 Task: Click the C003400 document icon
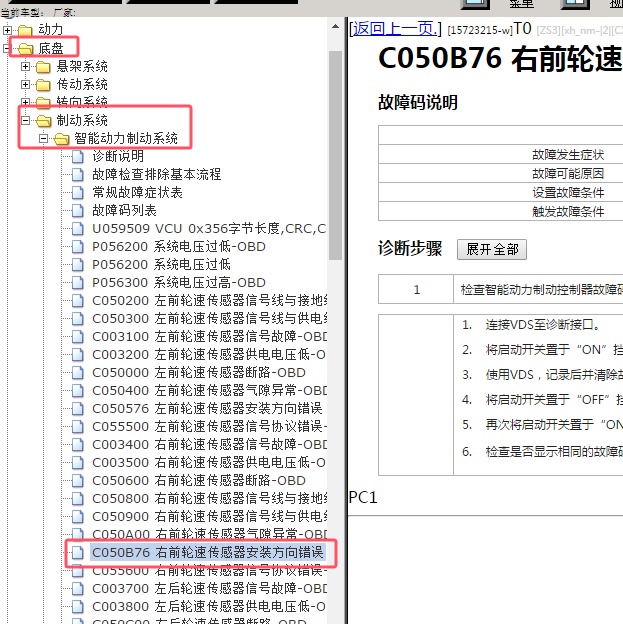78,445
